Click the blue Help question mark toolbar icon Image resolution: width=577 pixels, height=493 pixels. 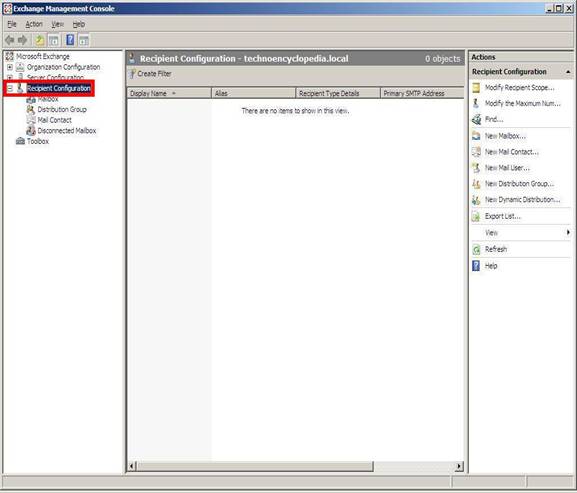pos(70,40)
